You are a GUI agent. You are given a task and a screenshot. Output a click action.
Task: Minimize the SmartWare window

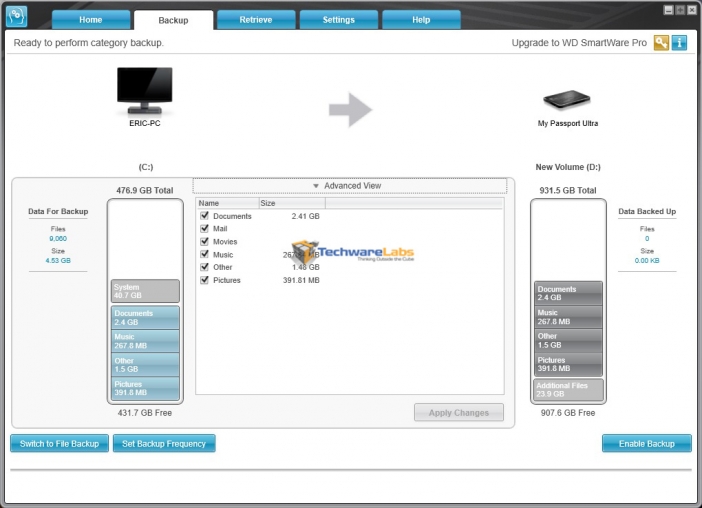tap(668, 10)
